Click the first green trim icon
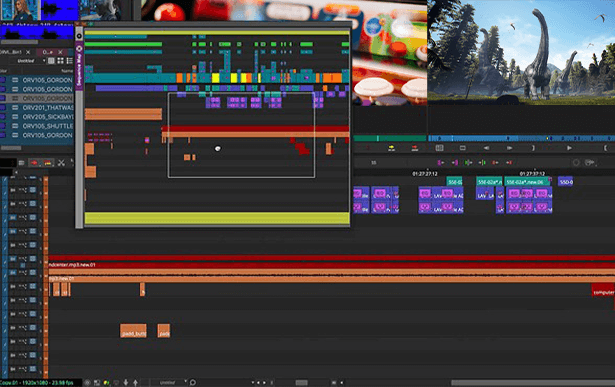Viewport: 615px width, 387px height. (468, 162)
